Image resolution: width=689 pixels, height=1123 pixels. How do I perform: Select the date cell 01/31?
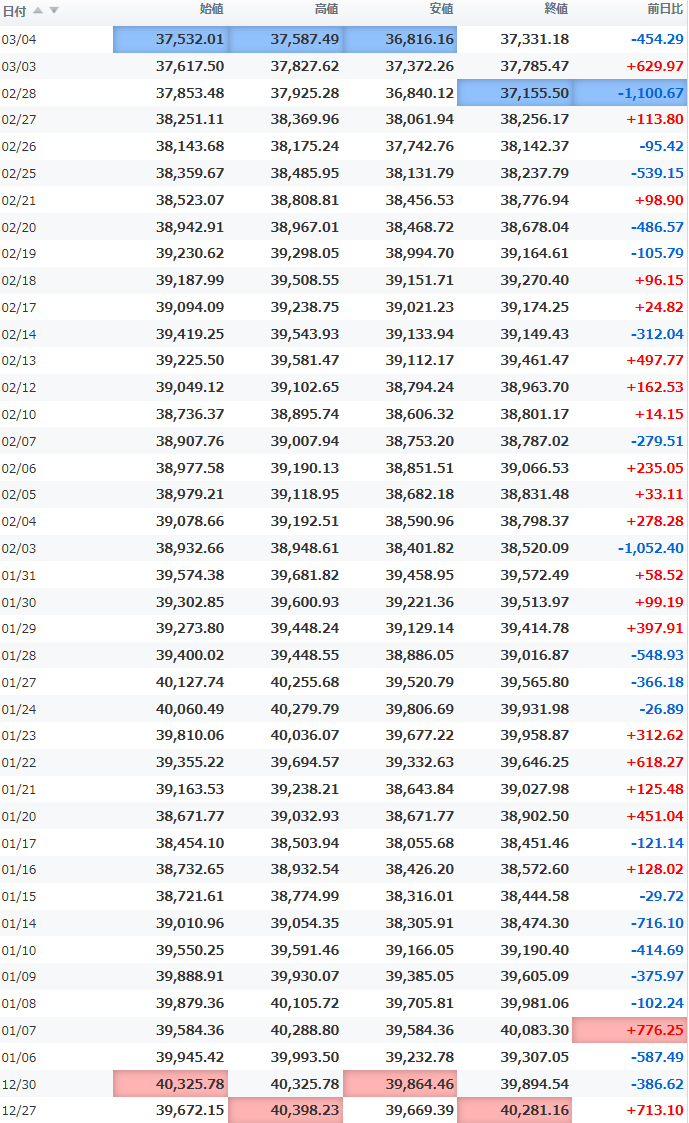coord(19,576)
